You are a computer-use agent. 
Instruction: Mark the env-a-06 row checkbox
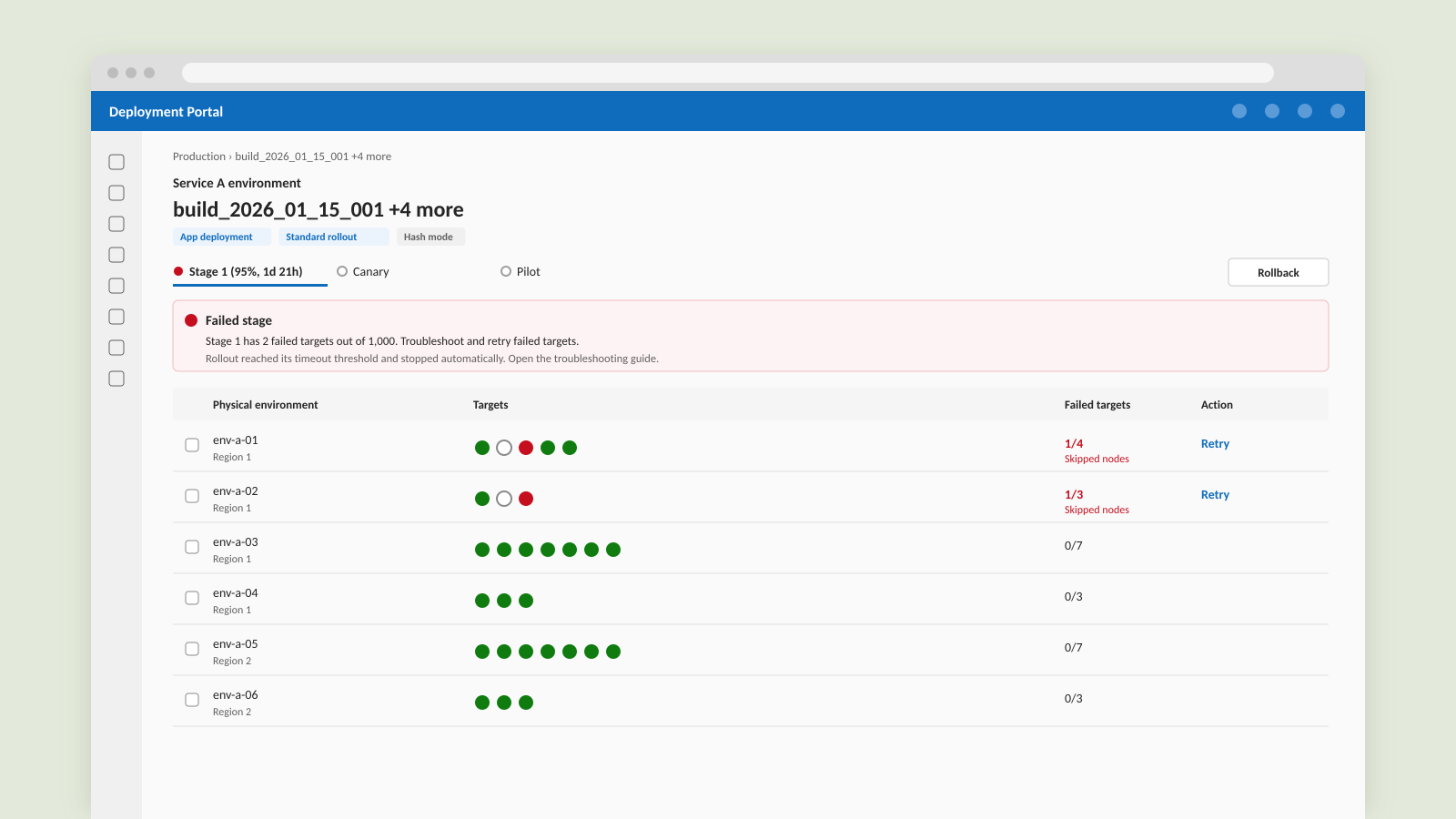coord(192,700)
